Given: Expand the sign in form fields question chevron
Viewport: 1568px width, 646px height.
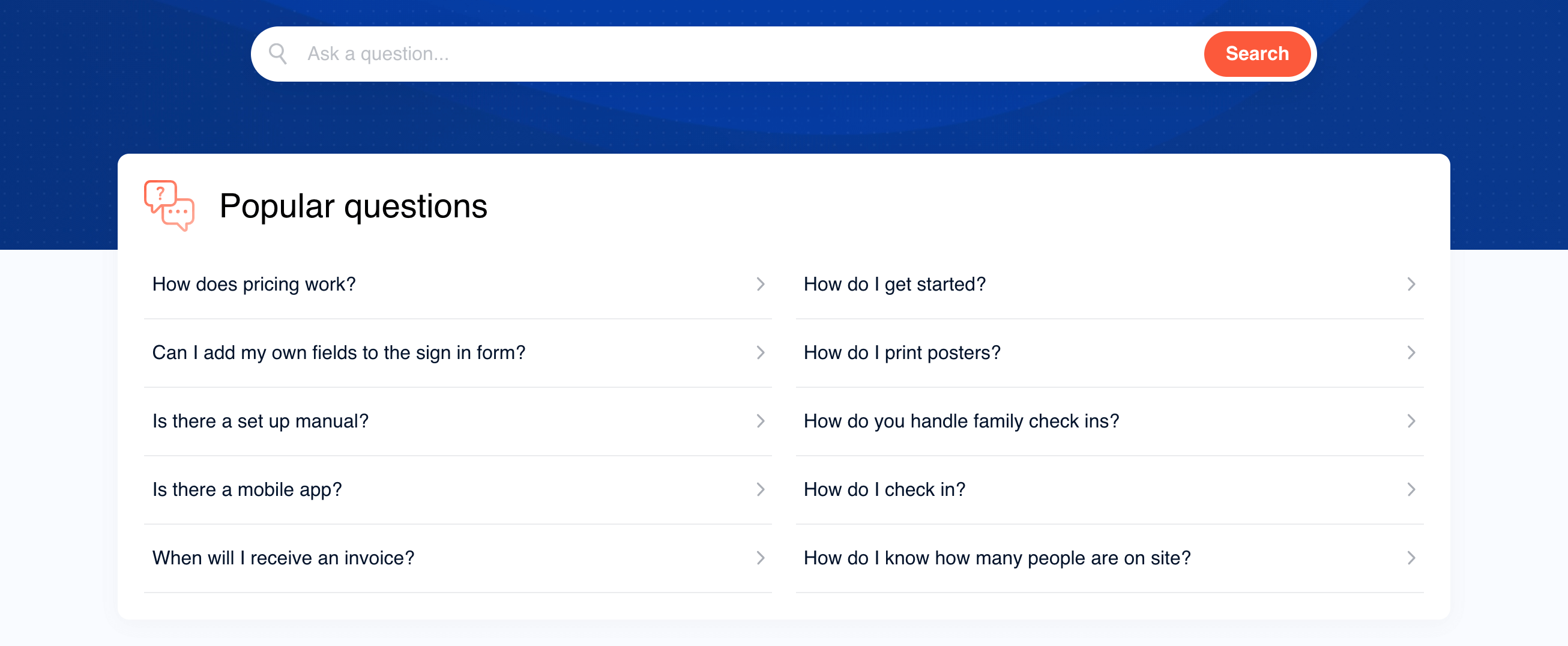Looking at the screenshot, I should [x=760, y=352].
